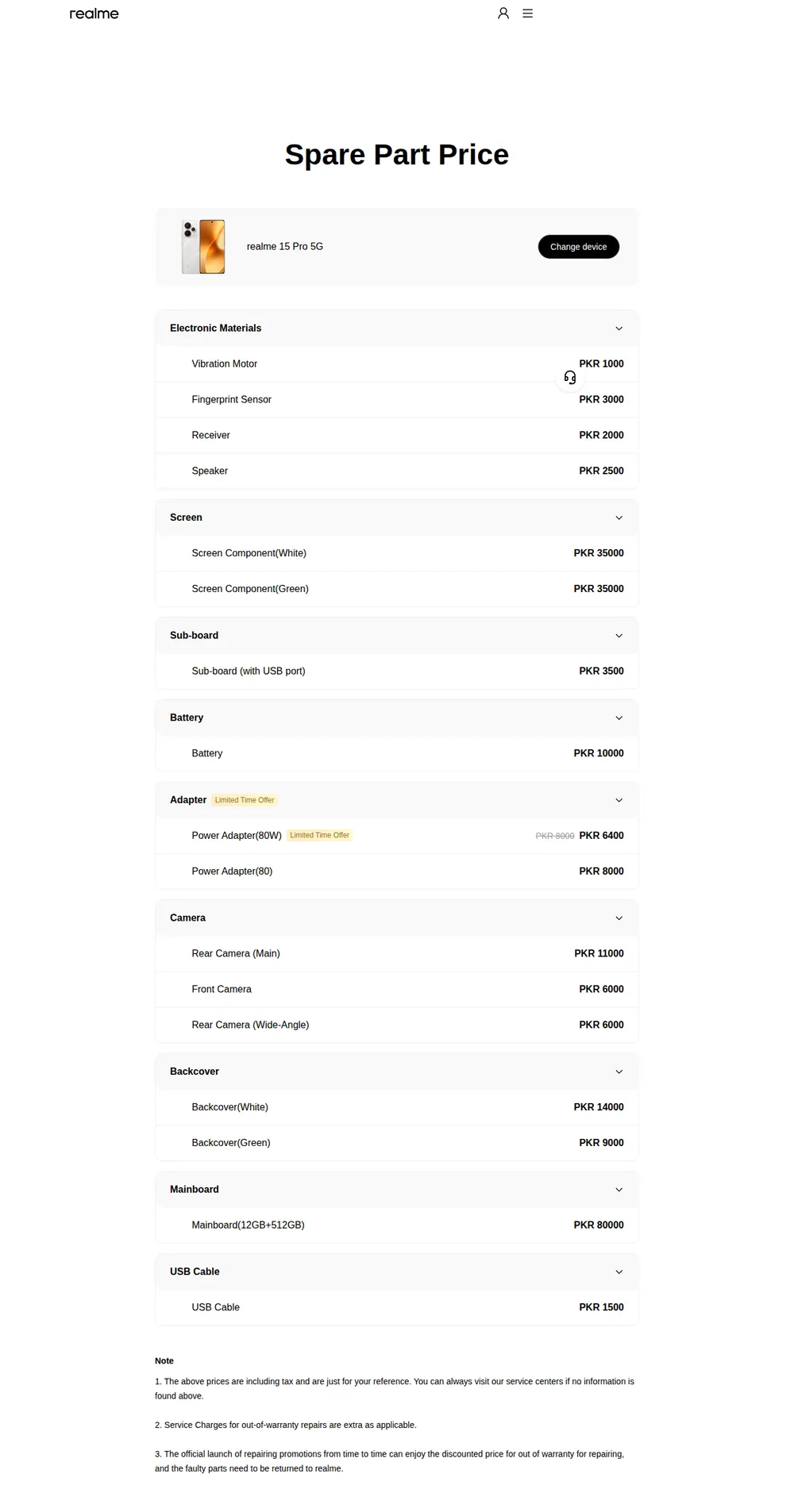Collapse the Mainboard section chevron
The width and height of the screenshot is (794, 1512).
click(619, 1190)
